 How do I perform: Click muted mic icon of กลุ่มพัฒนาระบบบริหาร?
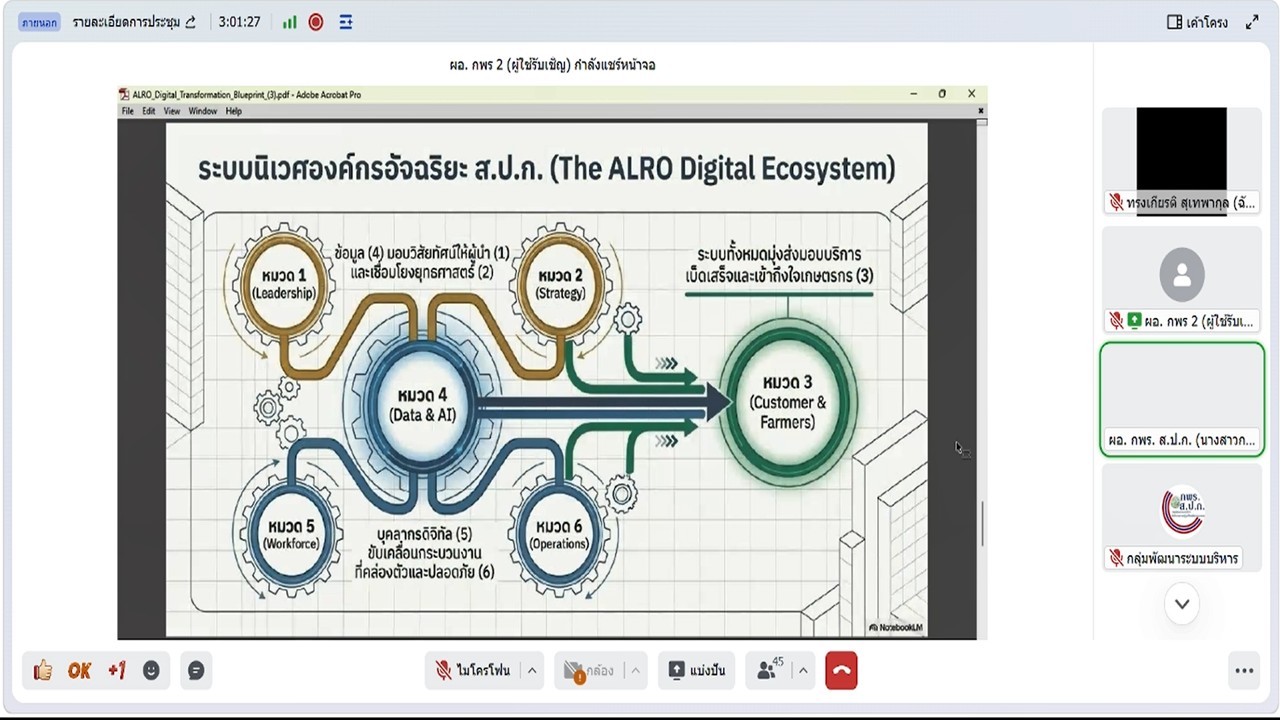pyautogui.click(x=1116, y=558)
